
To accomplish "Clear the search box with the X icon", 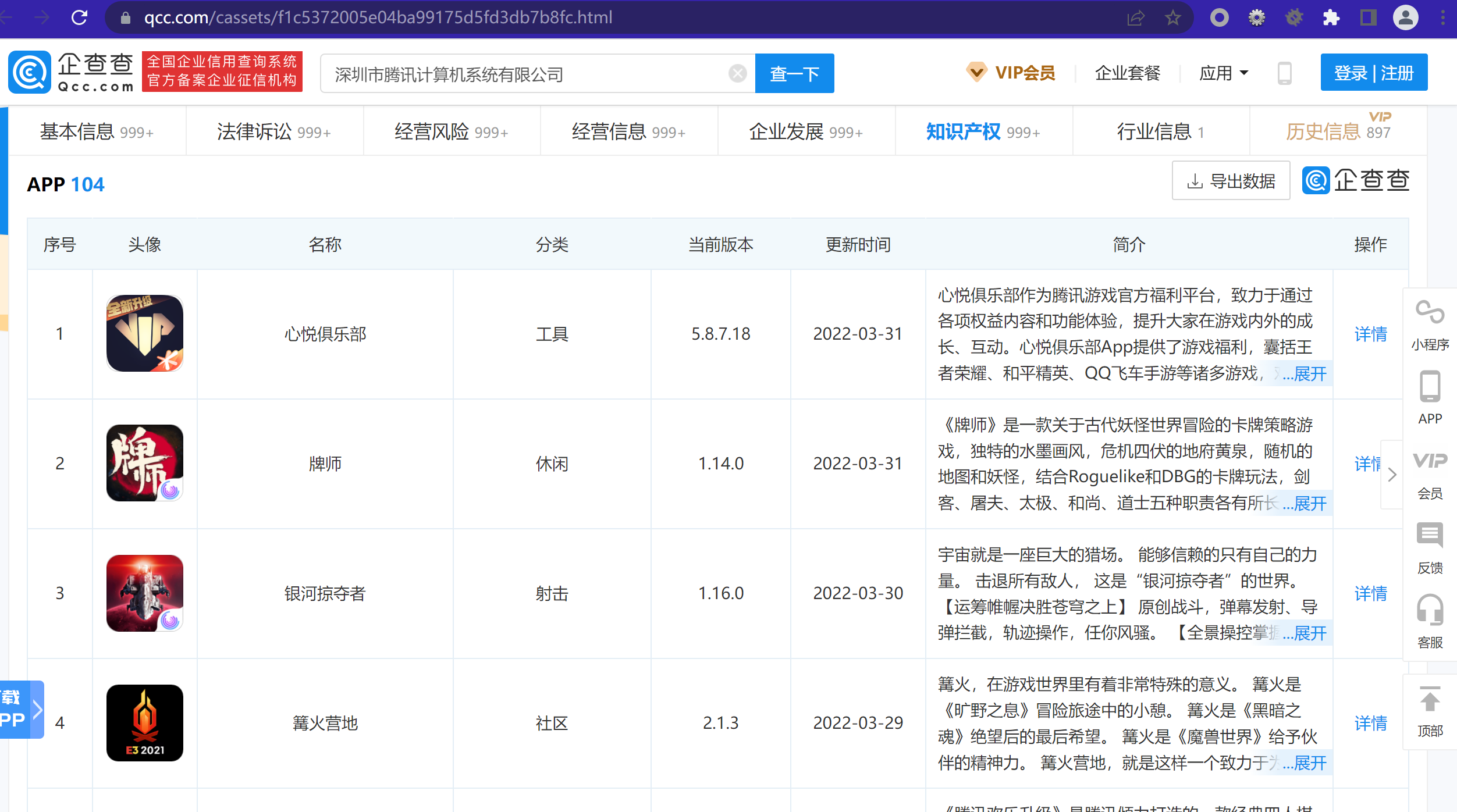I will tap(738, 73).
